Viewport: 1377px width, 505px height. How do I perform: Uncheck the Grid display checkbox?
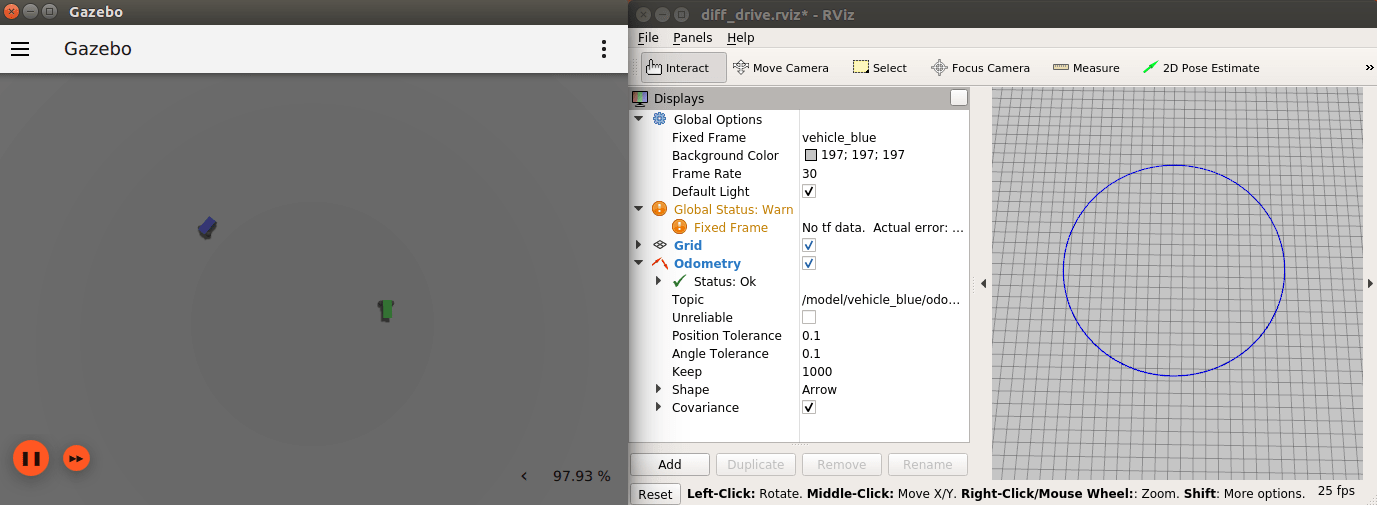pyautogui.click(x=809, y=245)
